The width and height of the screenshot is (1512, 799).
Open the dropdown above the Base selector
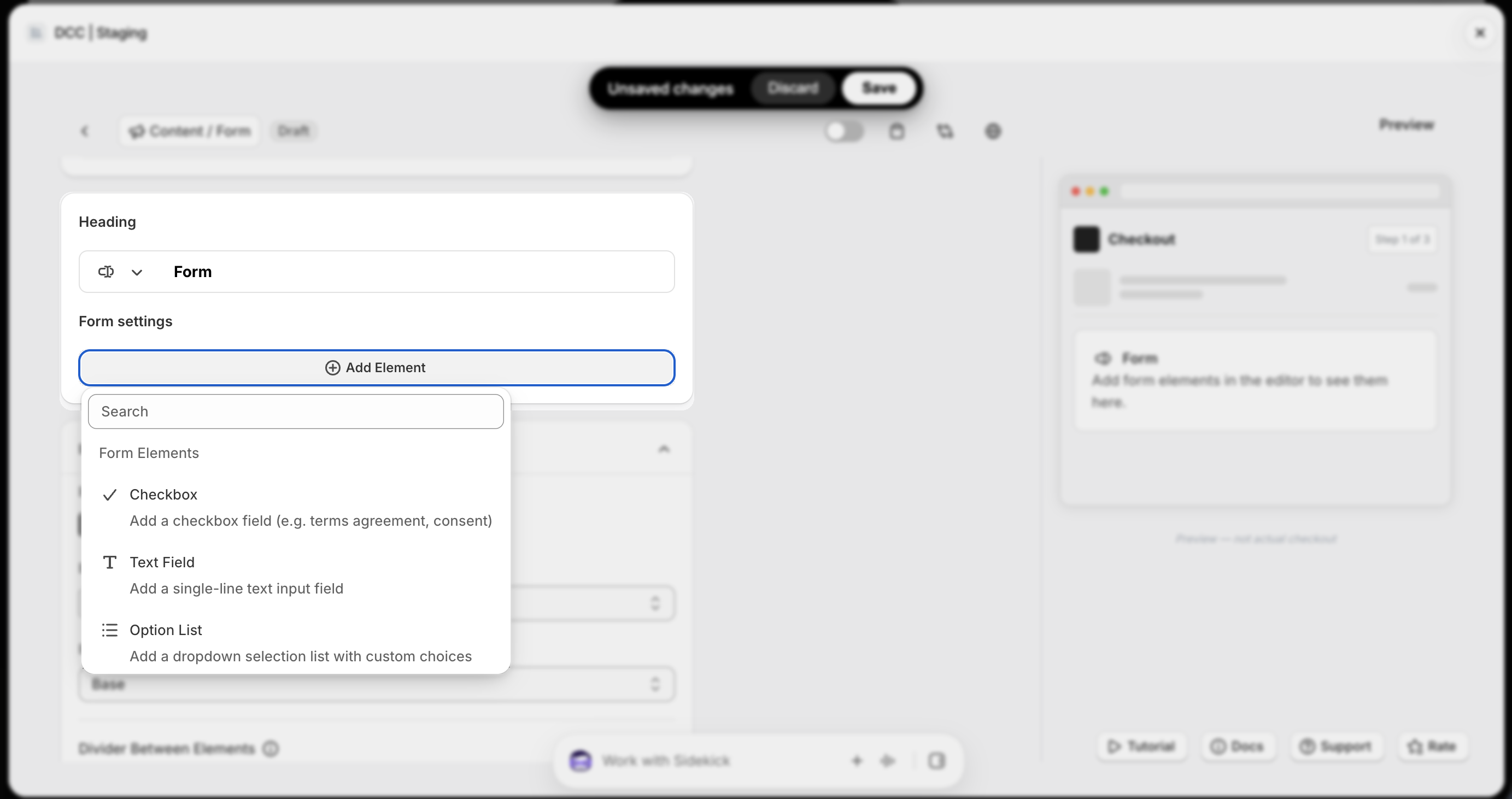(x=376, y=602)
